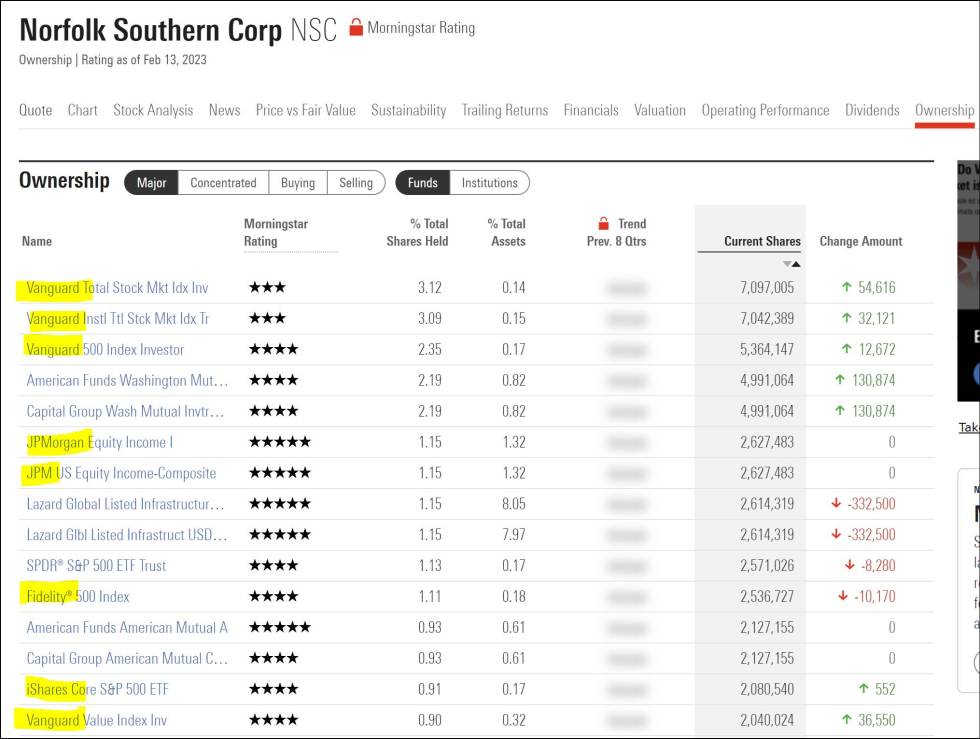Sort by Current Shares column
Screen dimensions: 980x739
[762, 241]
